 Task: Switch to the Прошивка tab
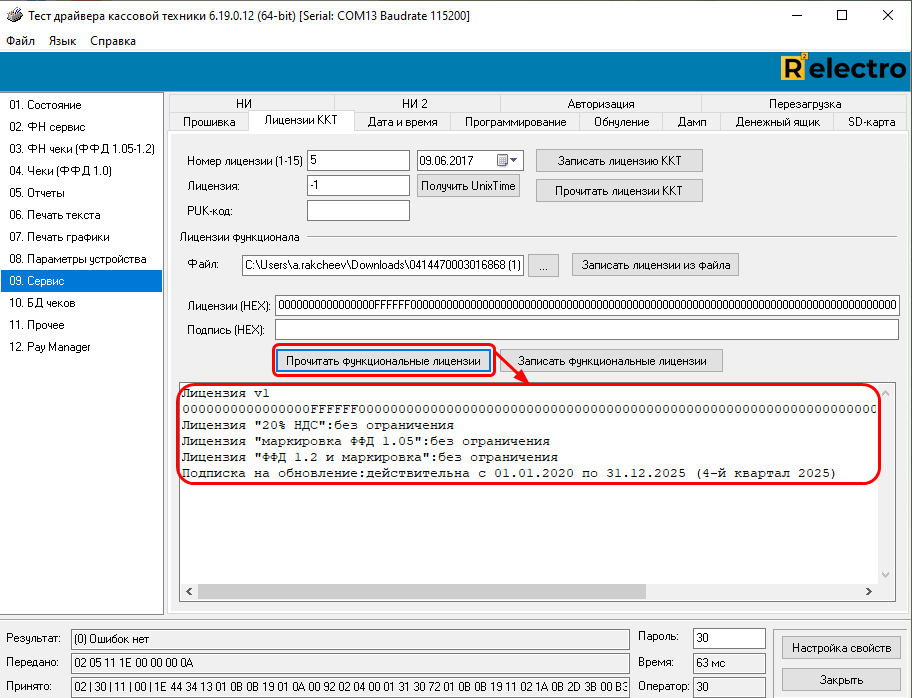point(209,122)
